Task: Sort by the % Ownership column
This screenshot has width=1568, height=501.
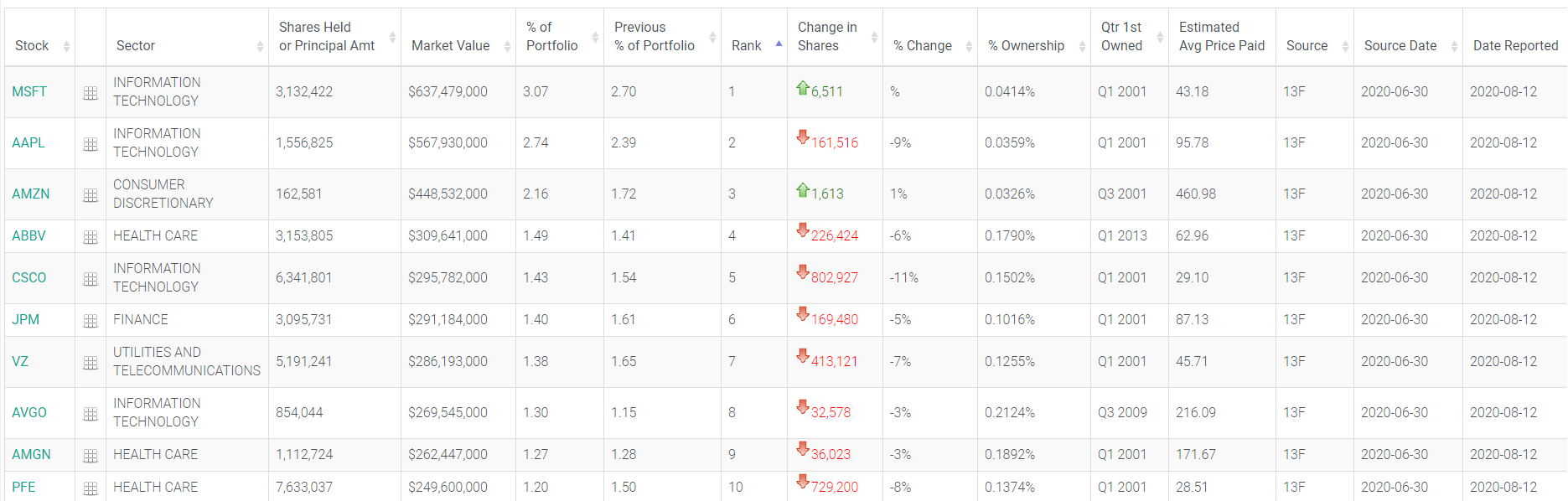Action: pyautogui.click(x=1034, y=38)
